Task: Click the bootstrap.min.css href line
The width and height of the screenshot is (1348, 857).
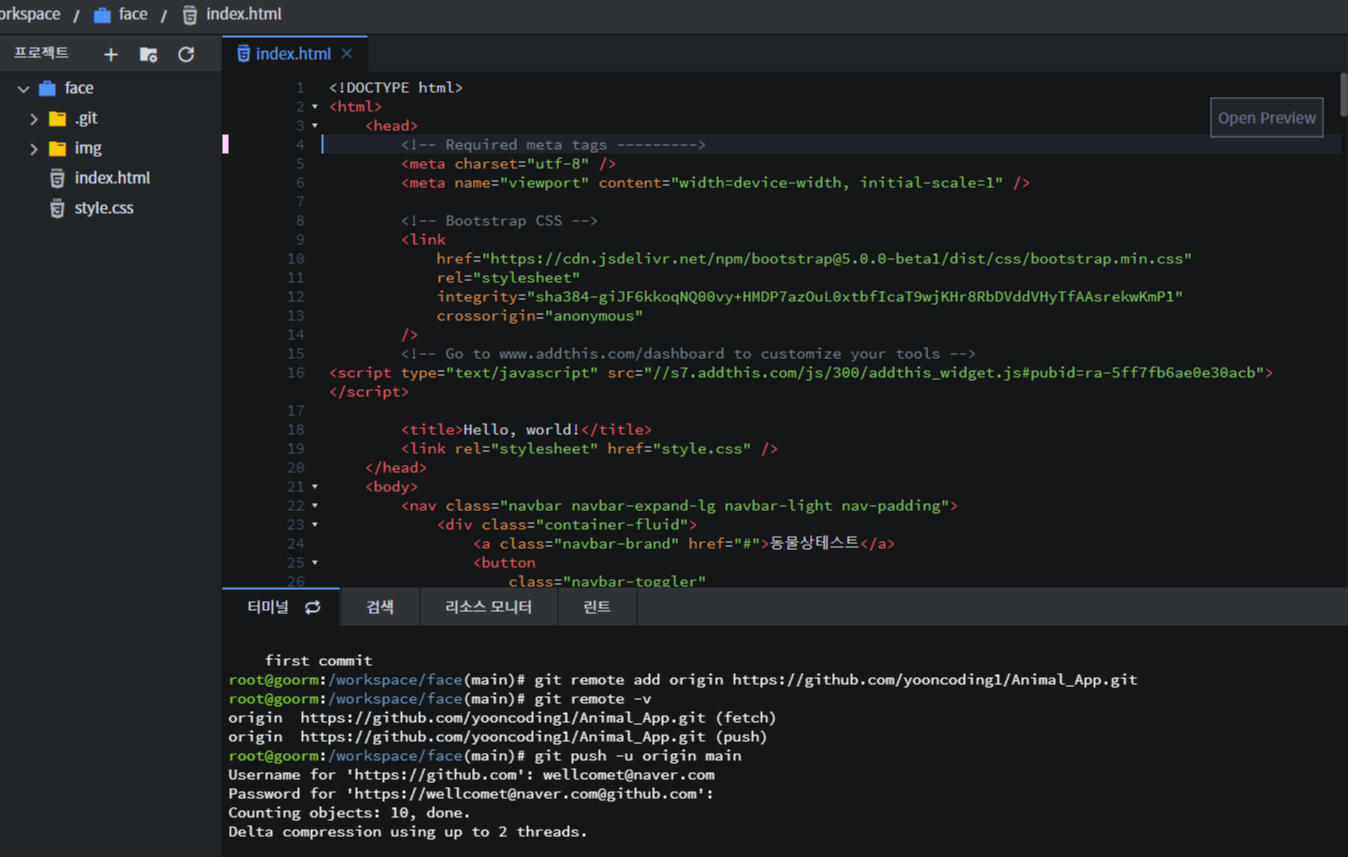Action: [x=814, y=259]
